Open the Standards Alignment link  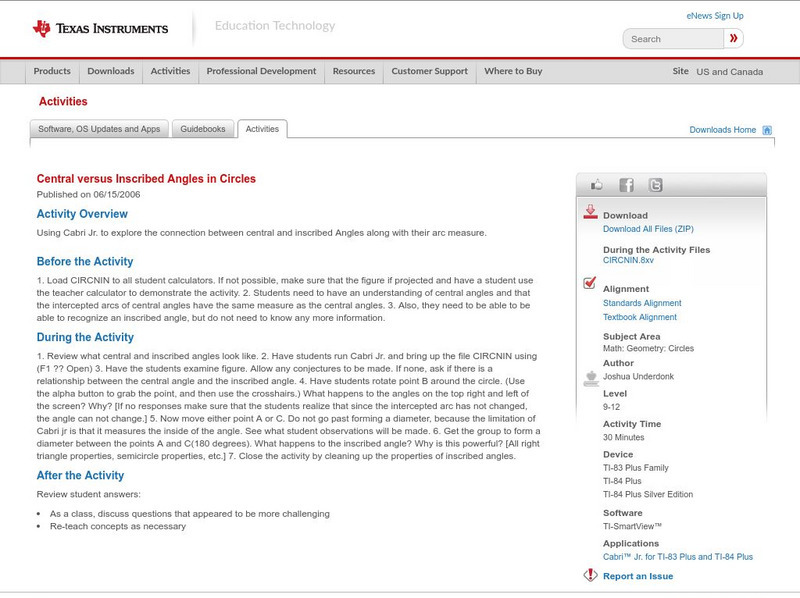click(x=642, y=303)
